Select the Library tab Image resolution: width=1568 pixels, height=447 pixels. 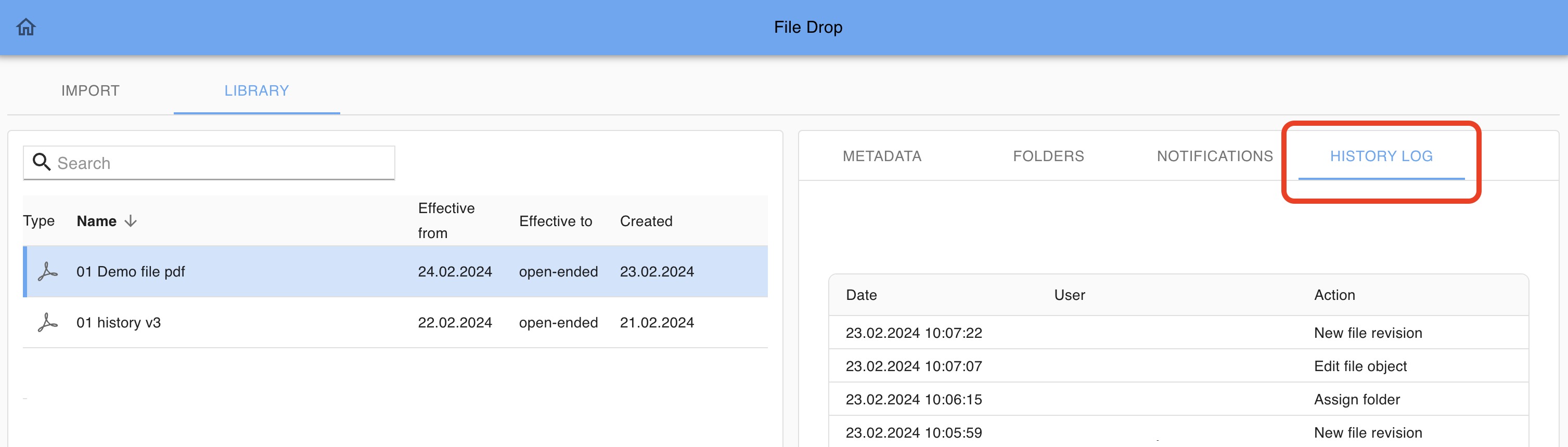256,90
